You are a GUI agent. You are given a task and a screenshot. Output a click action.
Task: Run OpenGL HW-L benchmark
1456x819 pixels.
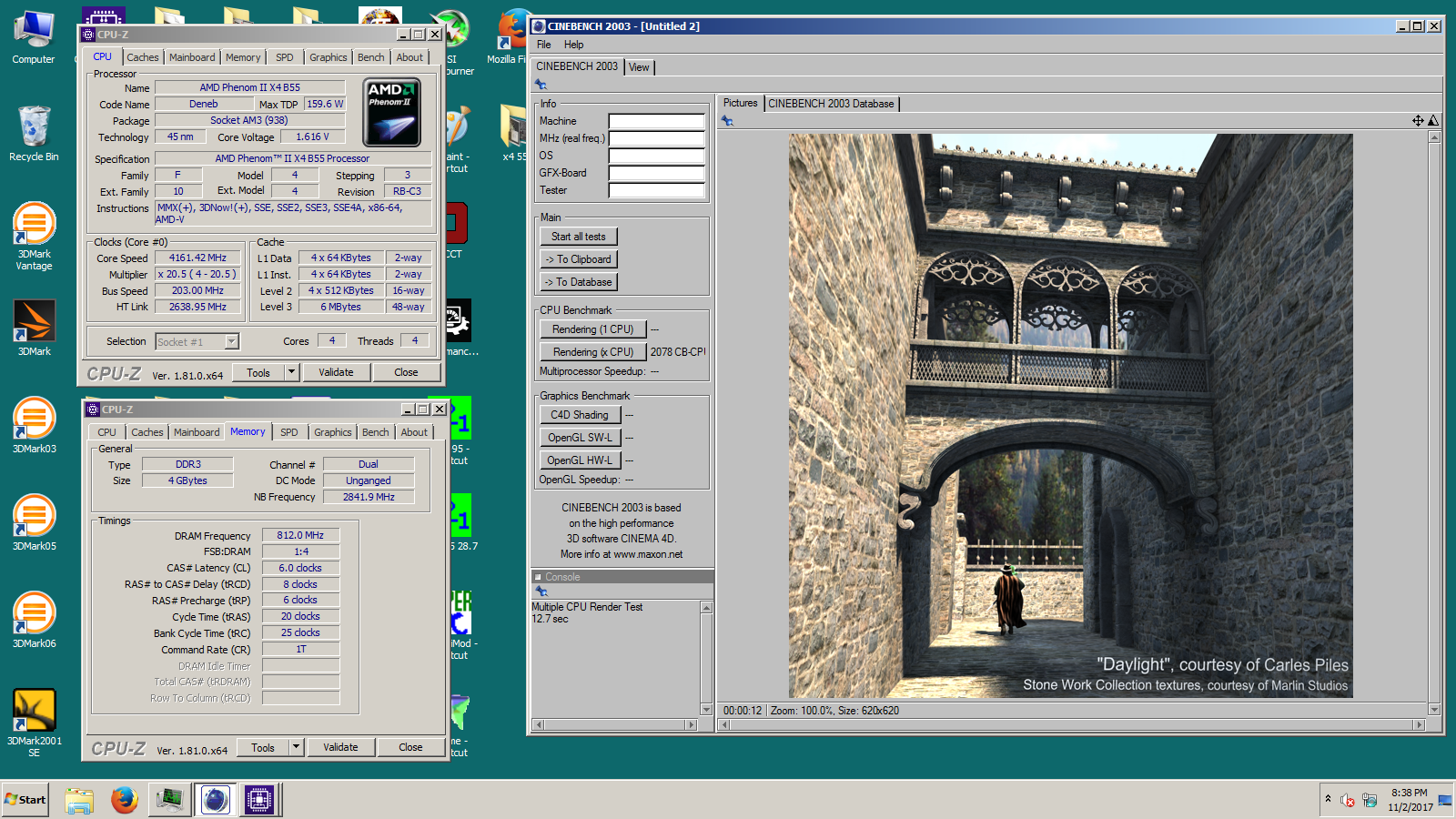[x=580, y=460]
